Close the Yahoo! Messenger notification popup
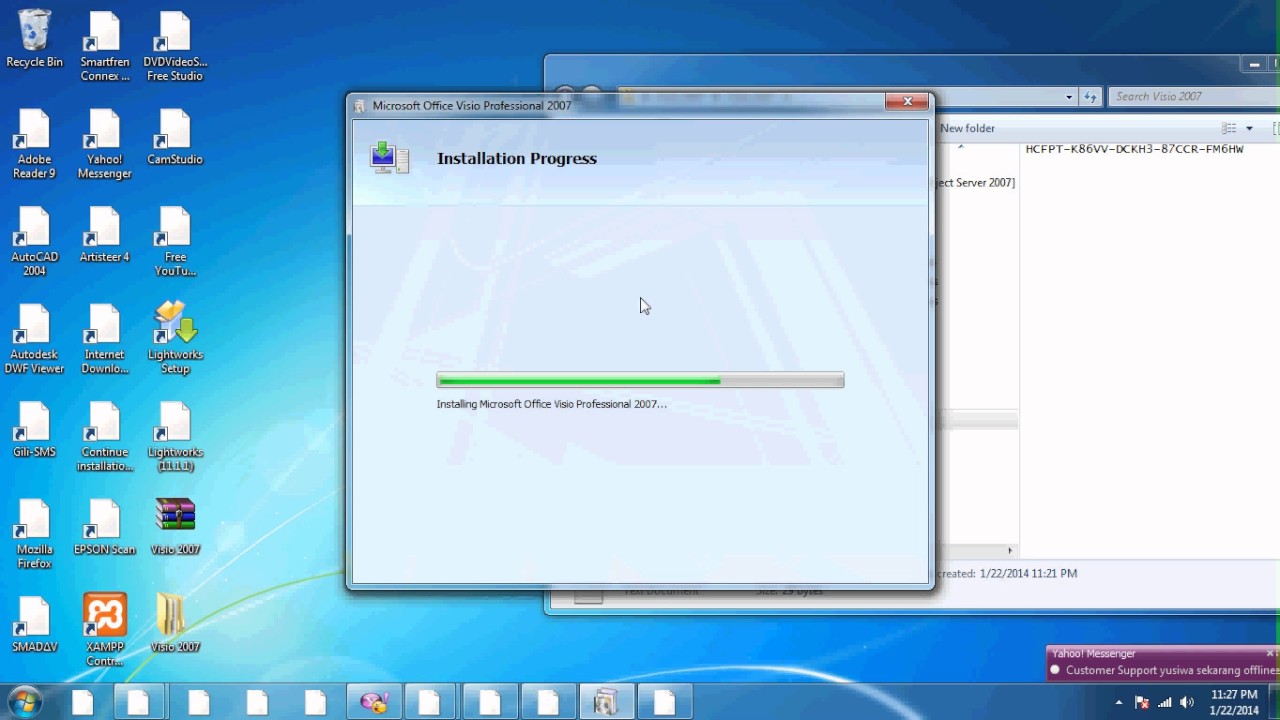Image resolution: width=1280 pixels, height=720 pixels. tap(1270, 653)
